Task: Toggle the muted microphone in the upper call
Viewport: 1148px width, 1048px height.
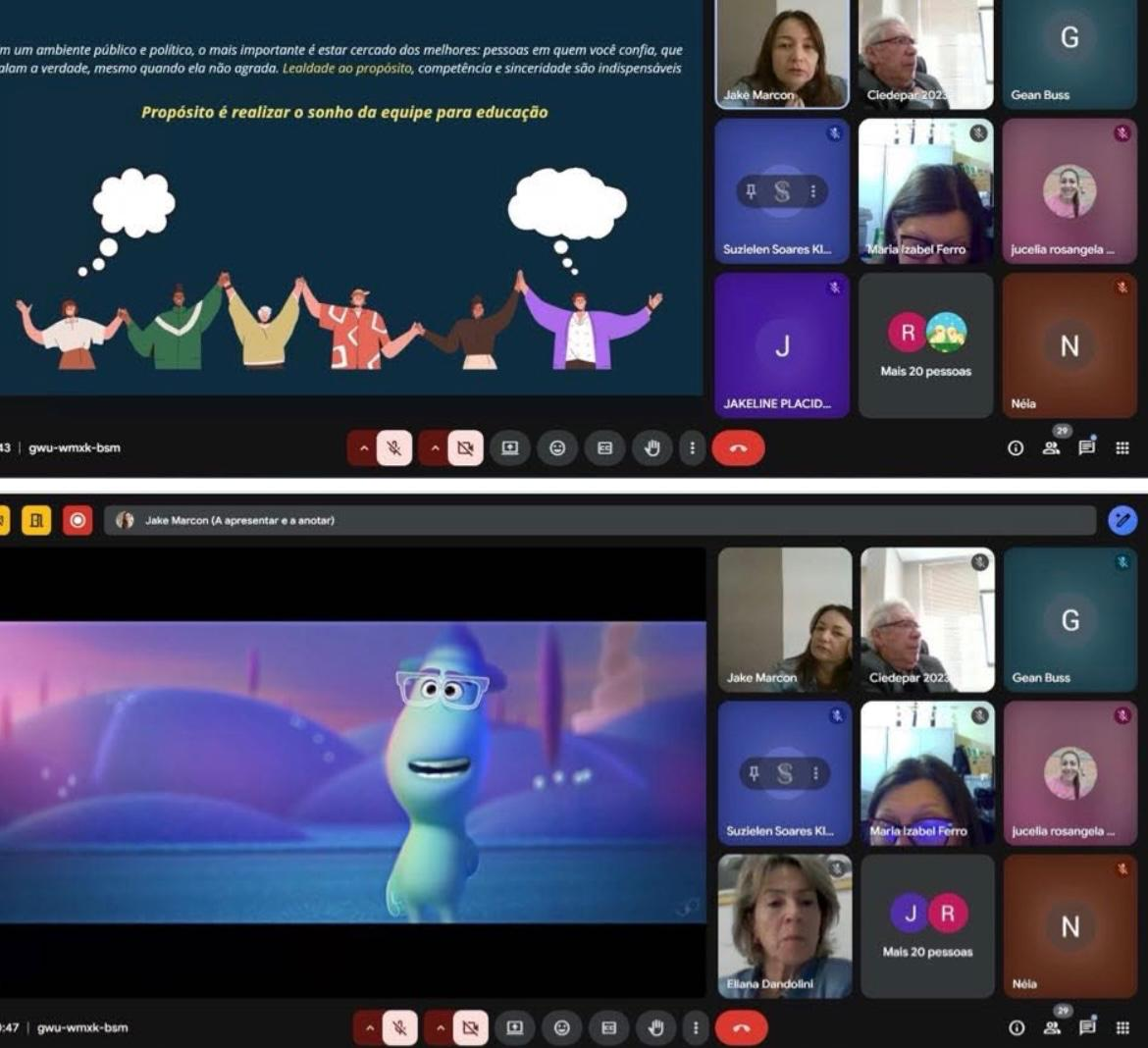Action: click(393, 447)
